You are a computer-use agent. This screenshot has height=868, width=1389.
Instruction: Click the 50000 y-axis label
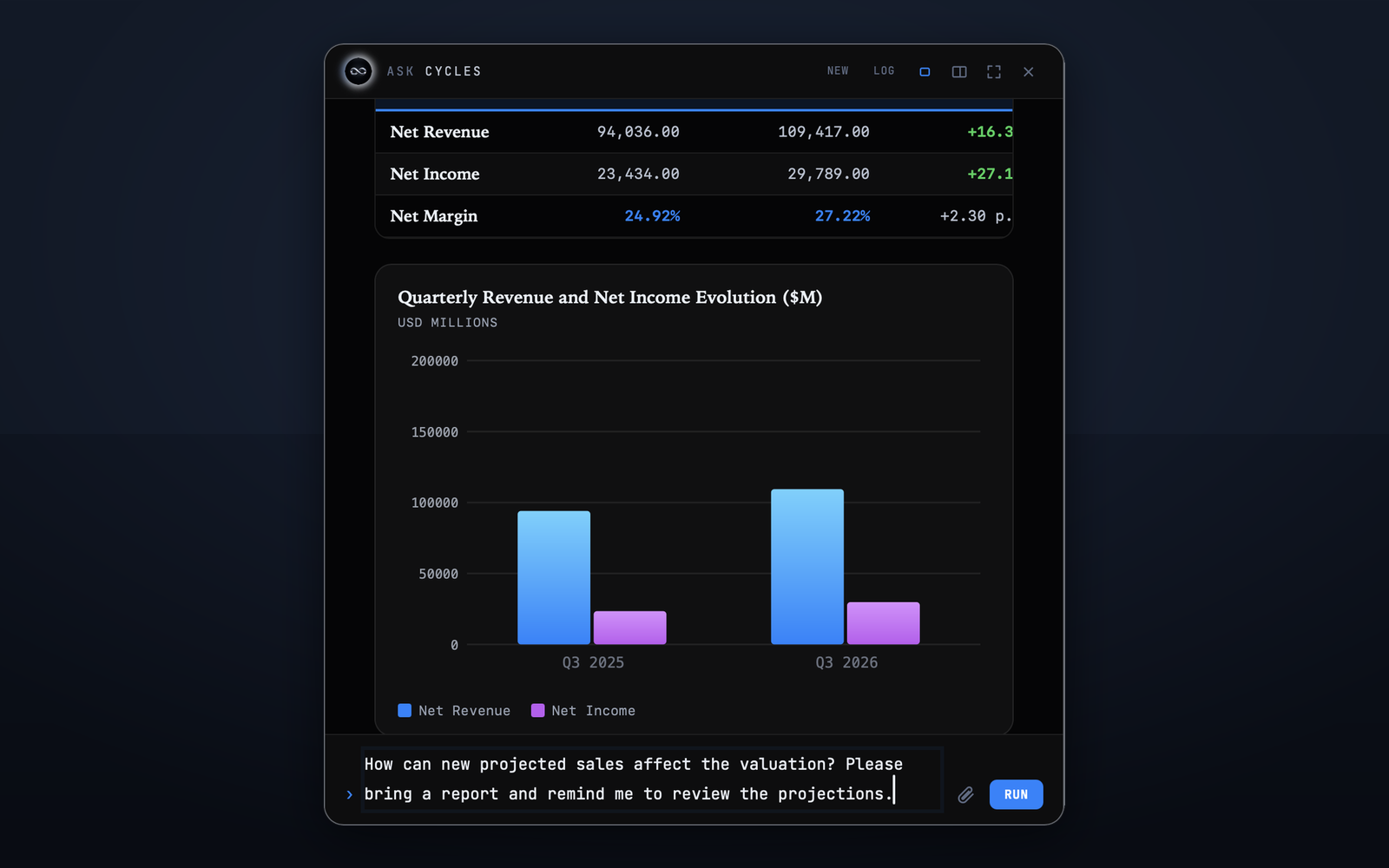tap(438, 574)
